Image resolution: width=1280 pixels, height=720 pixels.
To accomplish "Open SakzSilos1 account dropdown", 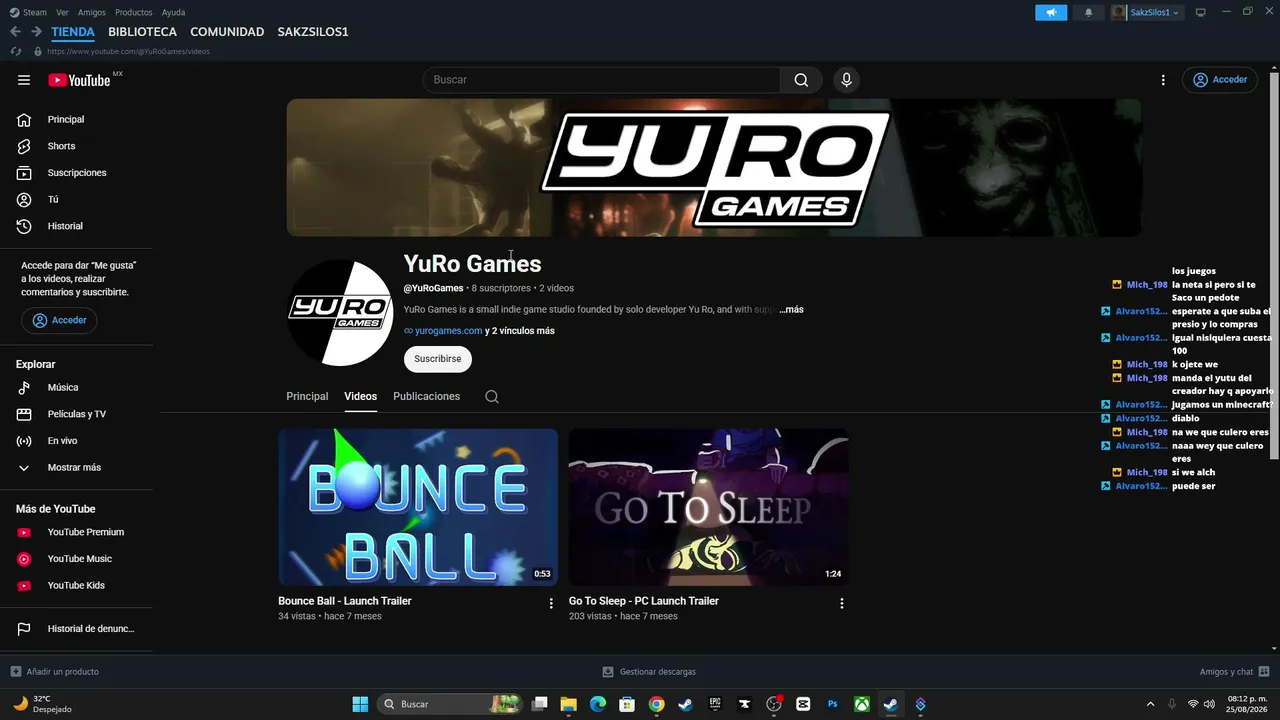I will (x=1146, y=12).
